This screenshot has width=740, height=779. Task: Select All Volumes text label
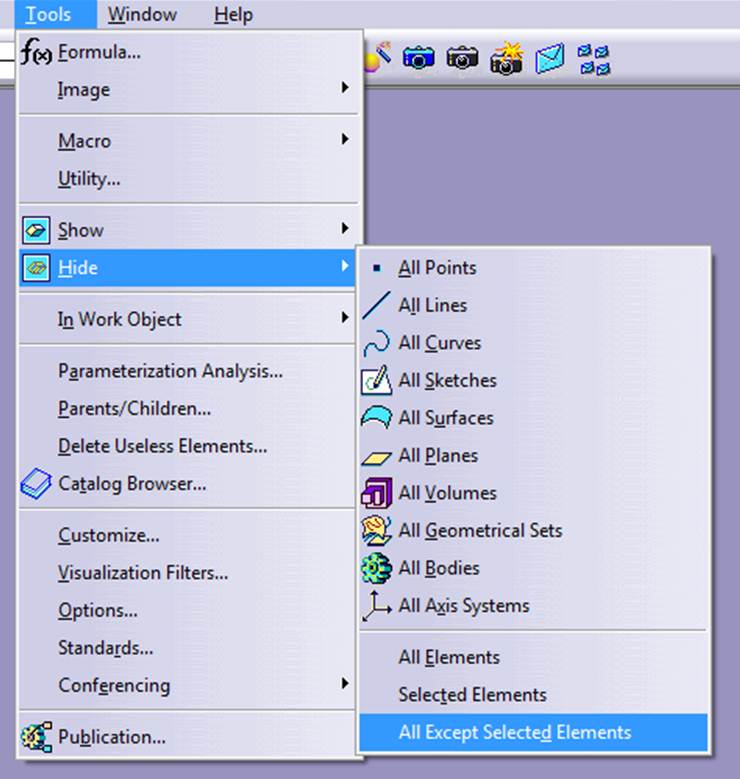click(448, 493)
